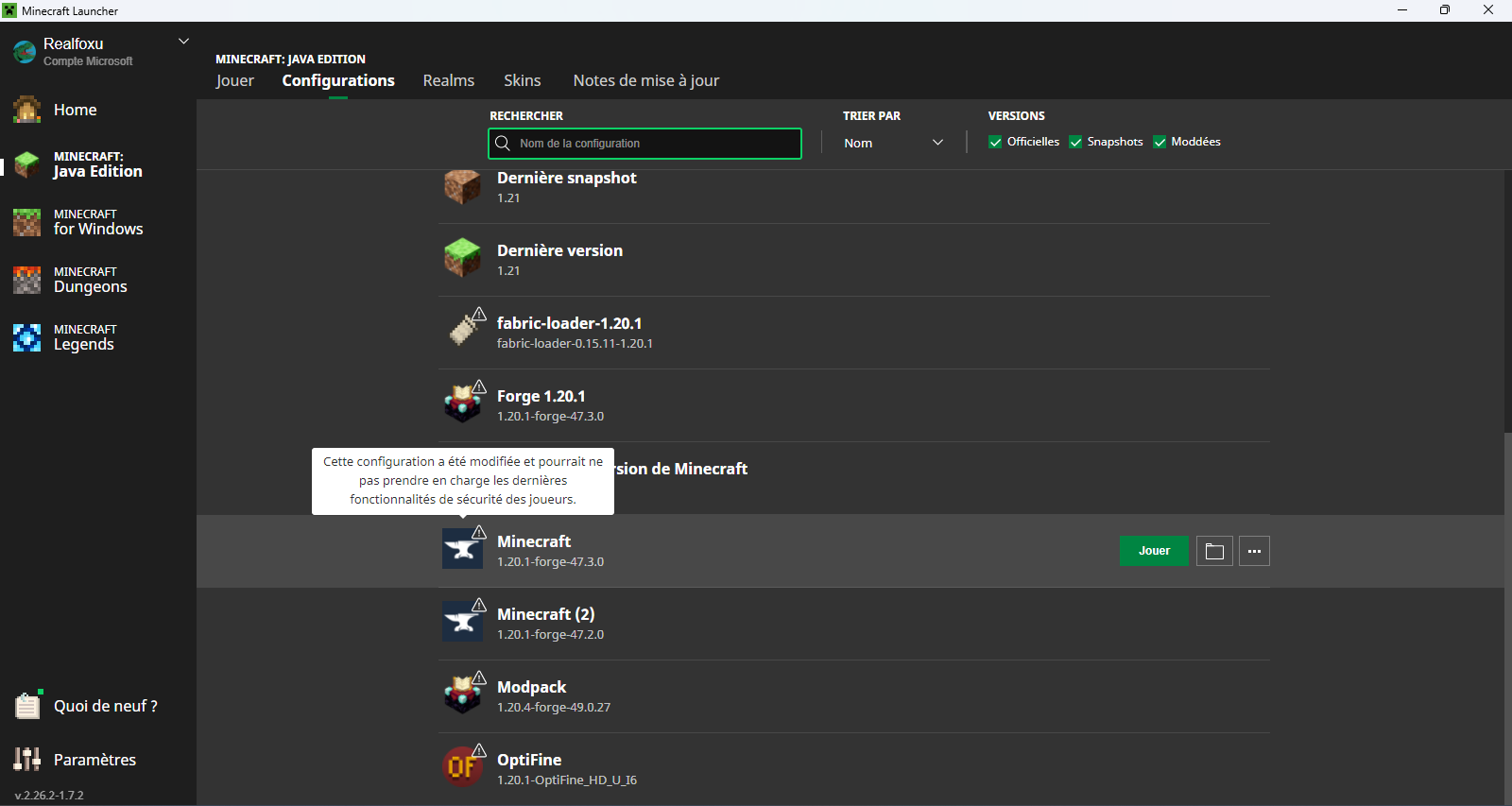Click warning triangle on Forge 1.20.1
Image resolution: width=1512 pixels, height=806 pixels.
pos(479,386)
